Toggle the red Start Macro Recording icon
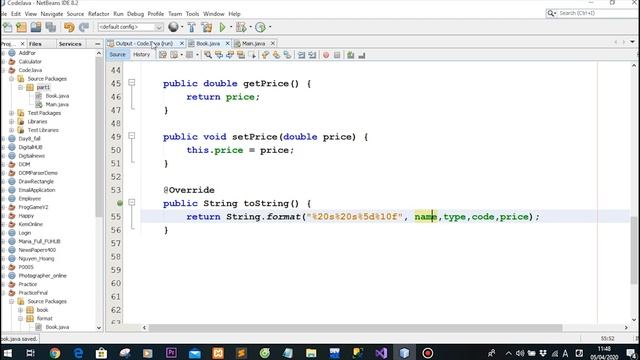 (x=326, y=55)
